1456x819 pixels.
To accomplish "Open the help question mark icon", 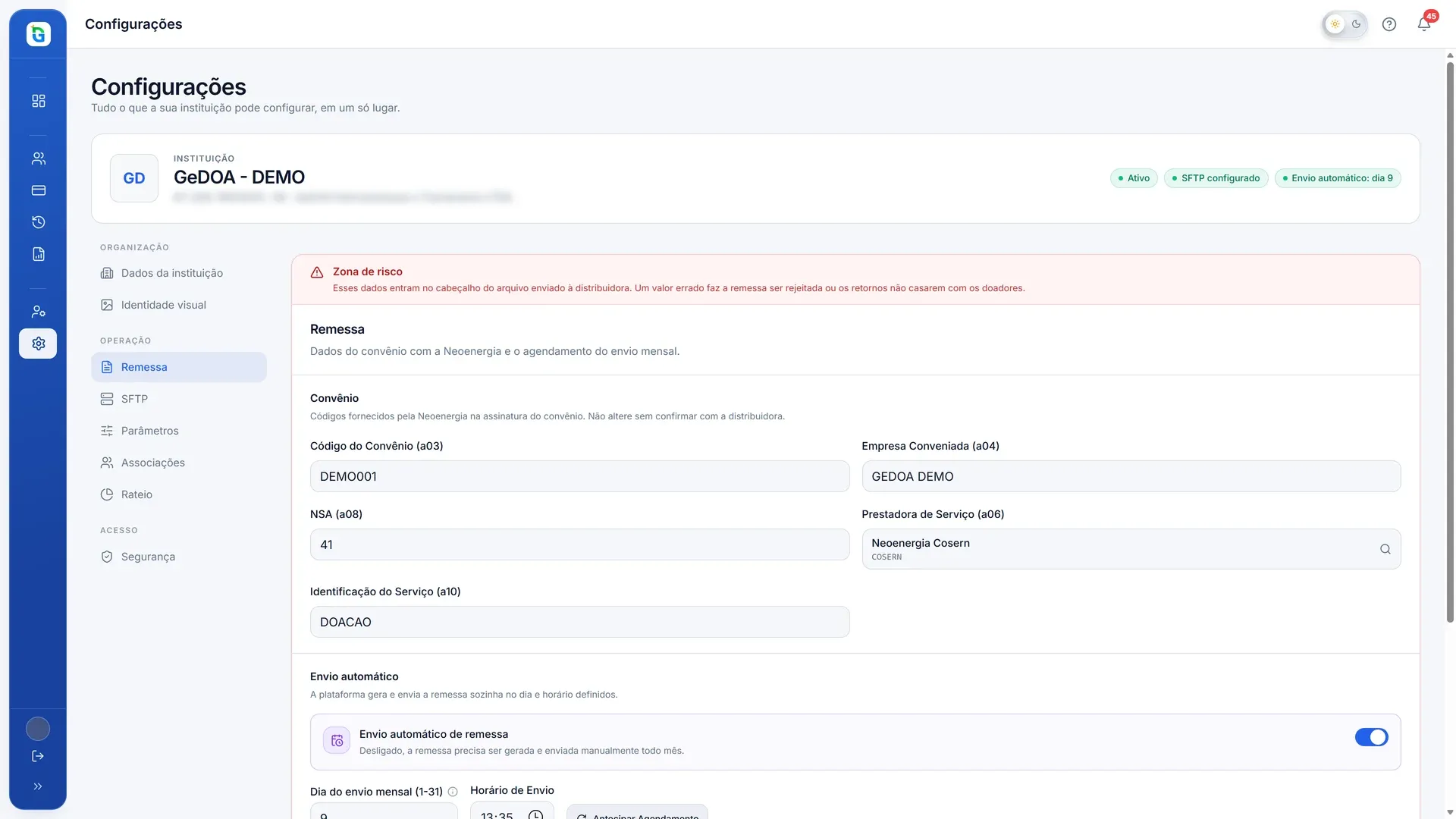I will tap(1389, 24).
